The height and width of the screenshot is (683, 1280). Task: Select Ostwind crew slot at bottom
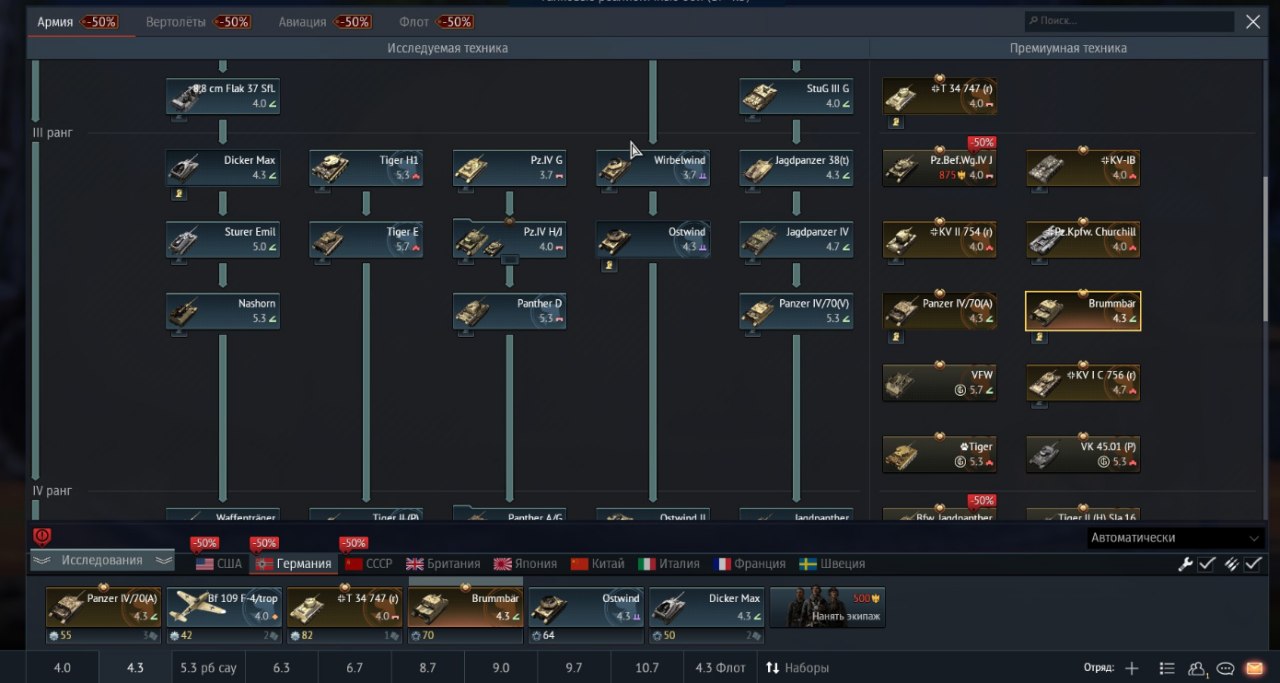click(x=586, y=608)
